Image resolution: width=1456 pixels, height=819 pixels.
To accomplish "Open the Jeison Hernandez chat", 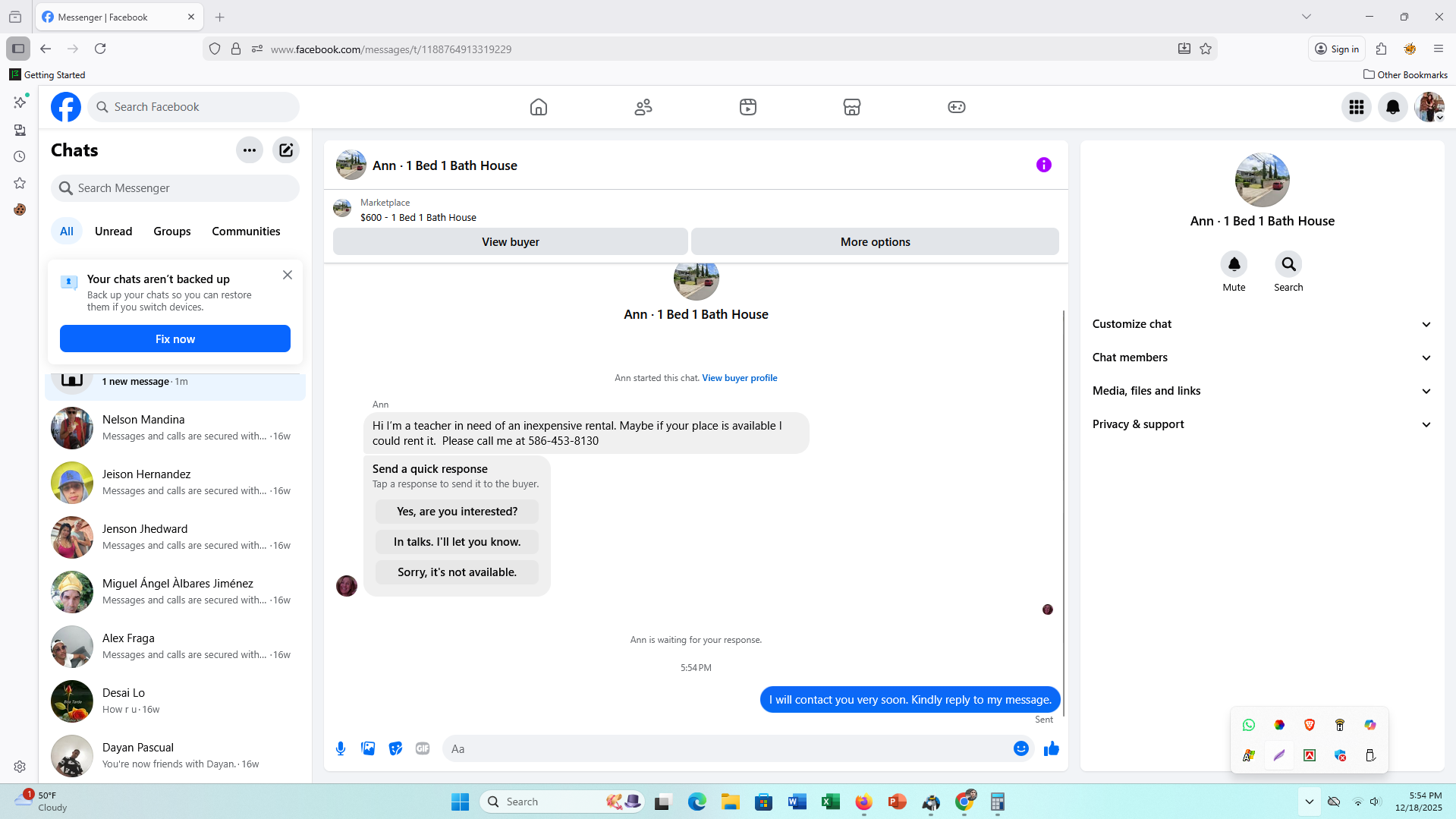I will click(175, 483).
